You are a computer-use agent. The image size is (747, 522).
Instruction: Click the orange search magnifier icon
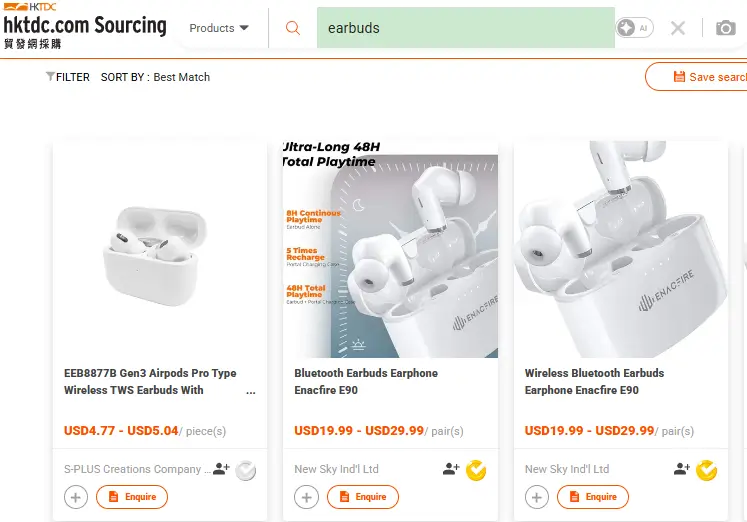tap(293, 28)
